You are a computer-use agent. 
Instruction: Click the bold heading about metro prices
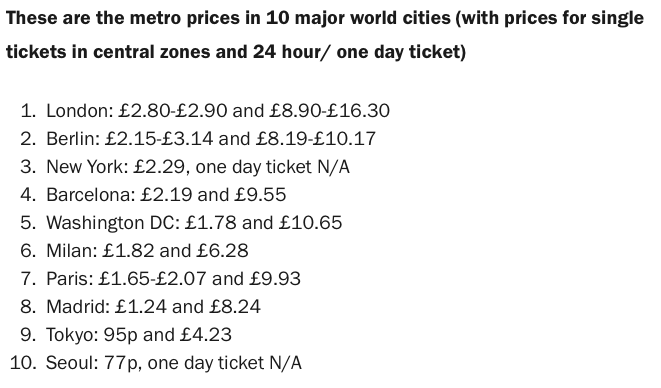point(325,35)
